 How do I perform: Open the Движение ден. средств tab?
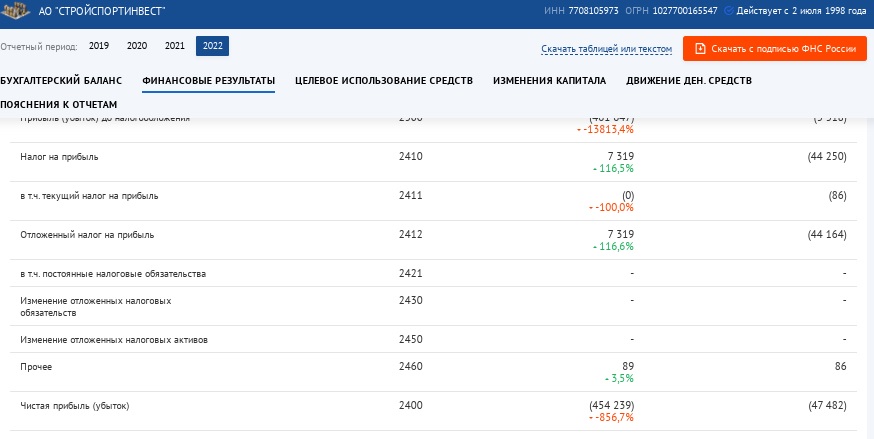coord(689,80)
